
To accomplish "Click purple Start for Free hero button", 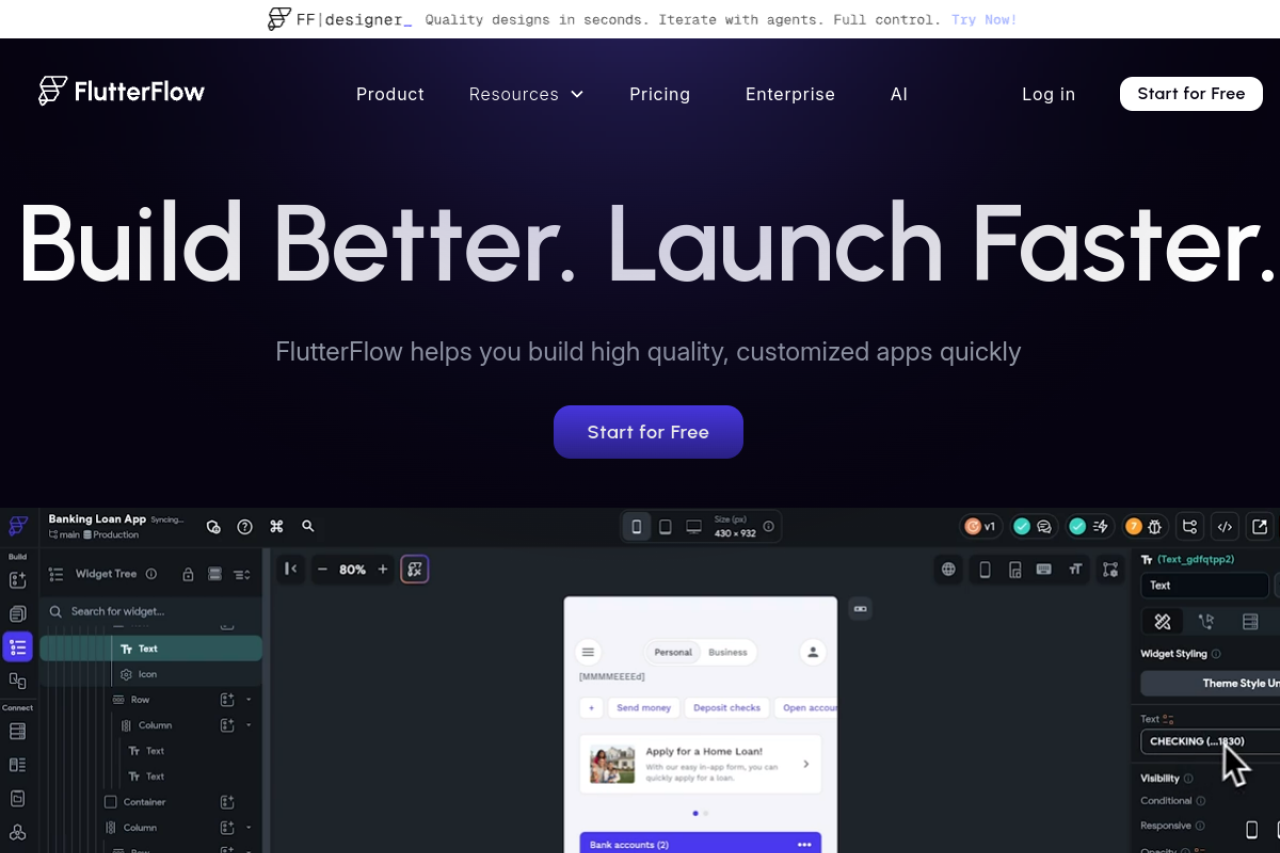I will (x=648, y=432).
